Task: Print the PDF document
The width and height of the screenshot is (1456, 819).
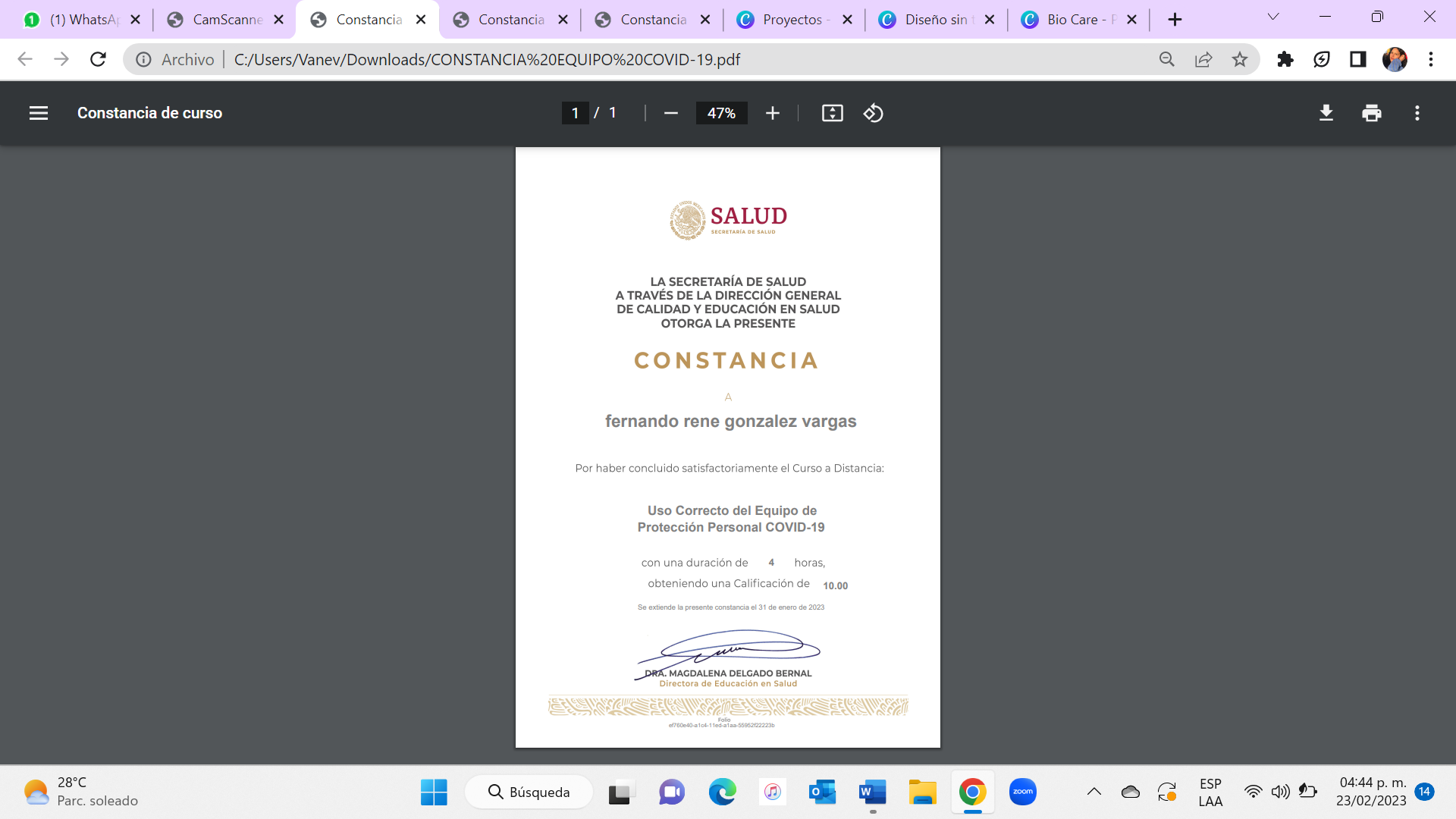Action: tap(1371, 113)
